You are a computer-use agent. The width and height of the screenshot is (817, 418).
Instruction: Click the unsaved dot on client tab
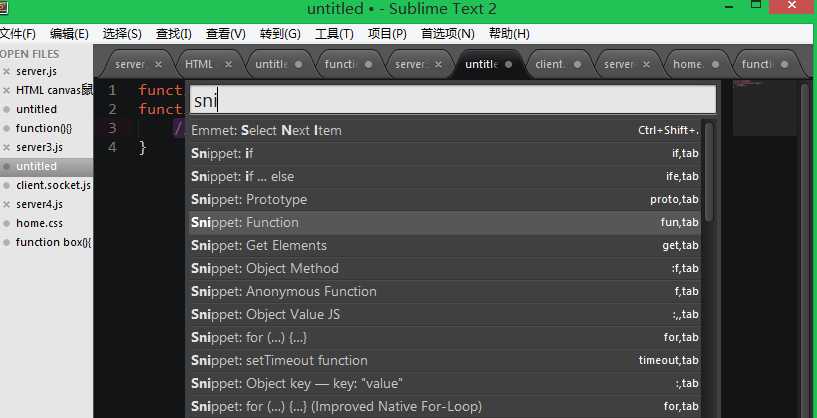[x=577, y=64]
